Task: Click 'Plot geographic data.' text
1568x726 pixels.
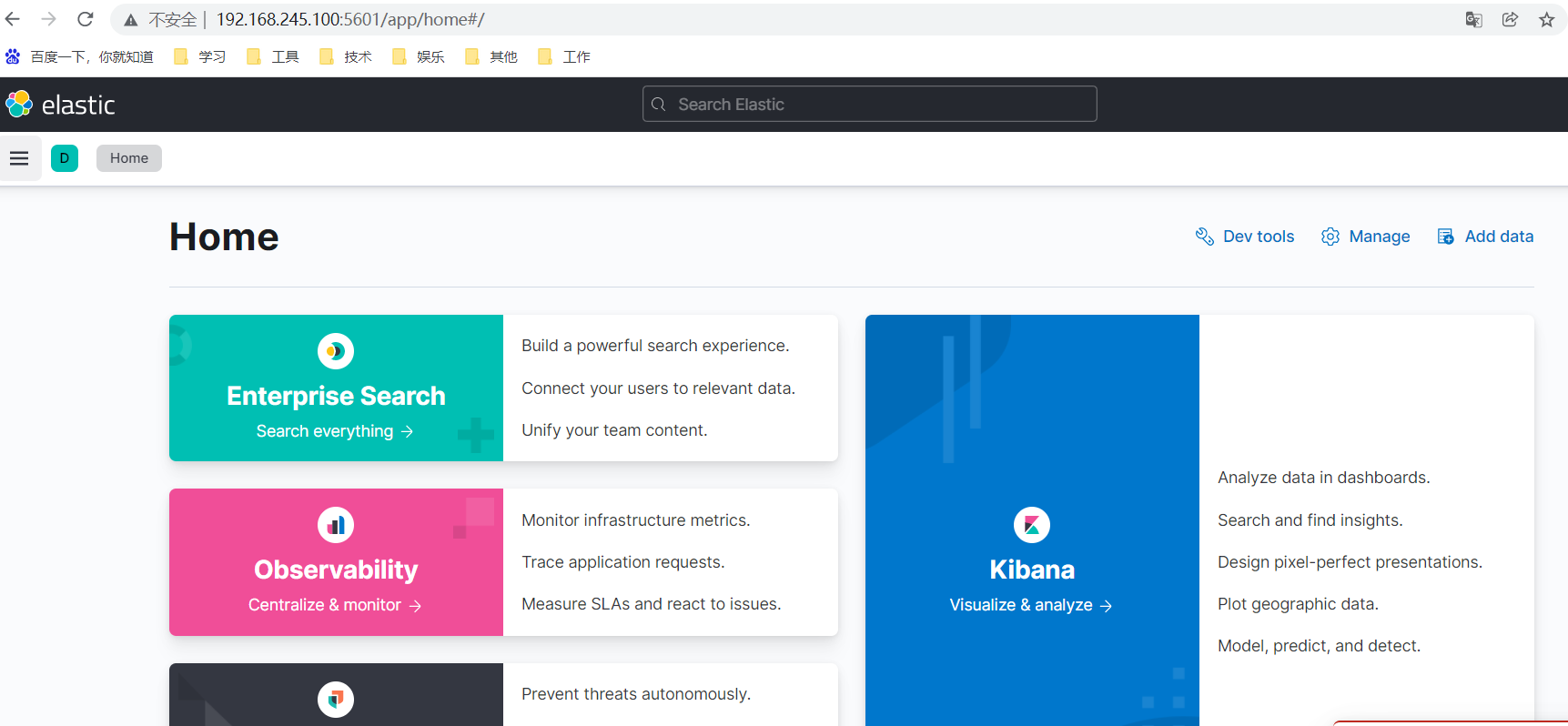Action: pyautogui.click(x=1299, y=604)
